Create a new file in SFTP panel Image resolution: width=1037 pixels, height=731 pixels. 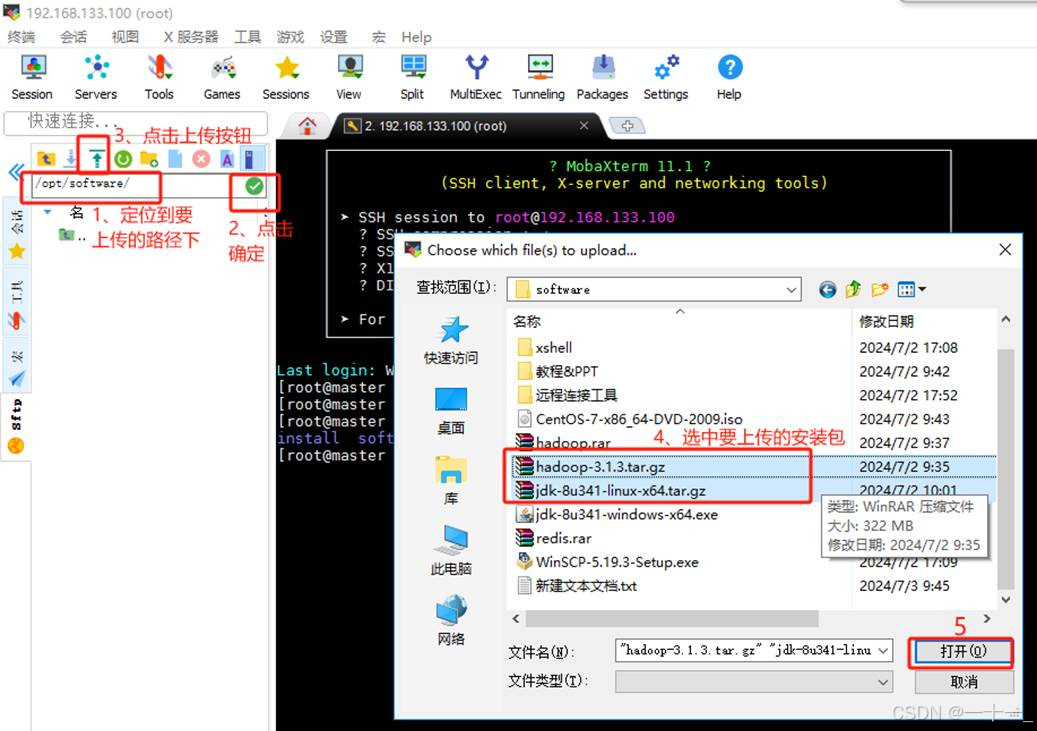tap(175, 159)
